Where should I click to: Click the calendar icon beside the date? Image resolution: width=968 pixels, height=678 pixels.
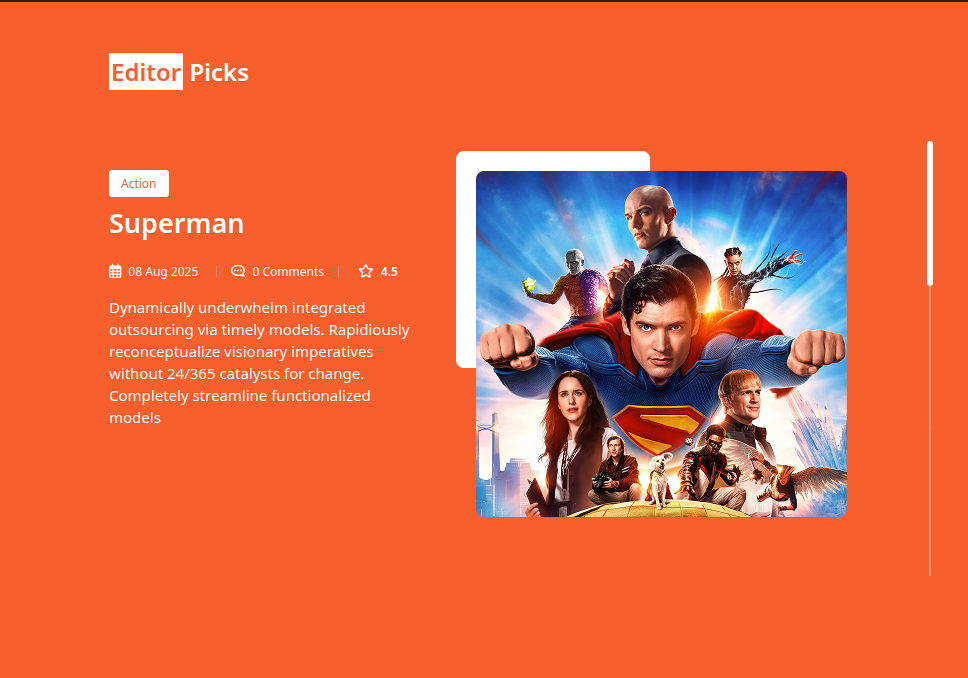[x=115, y=271]
